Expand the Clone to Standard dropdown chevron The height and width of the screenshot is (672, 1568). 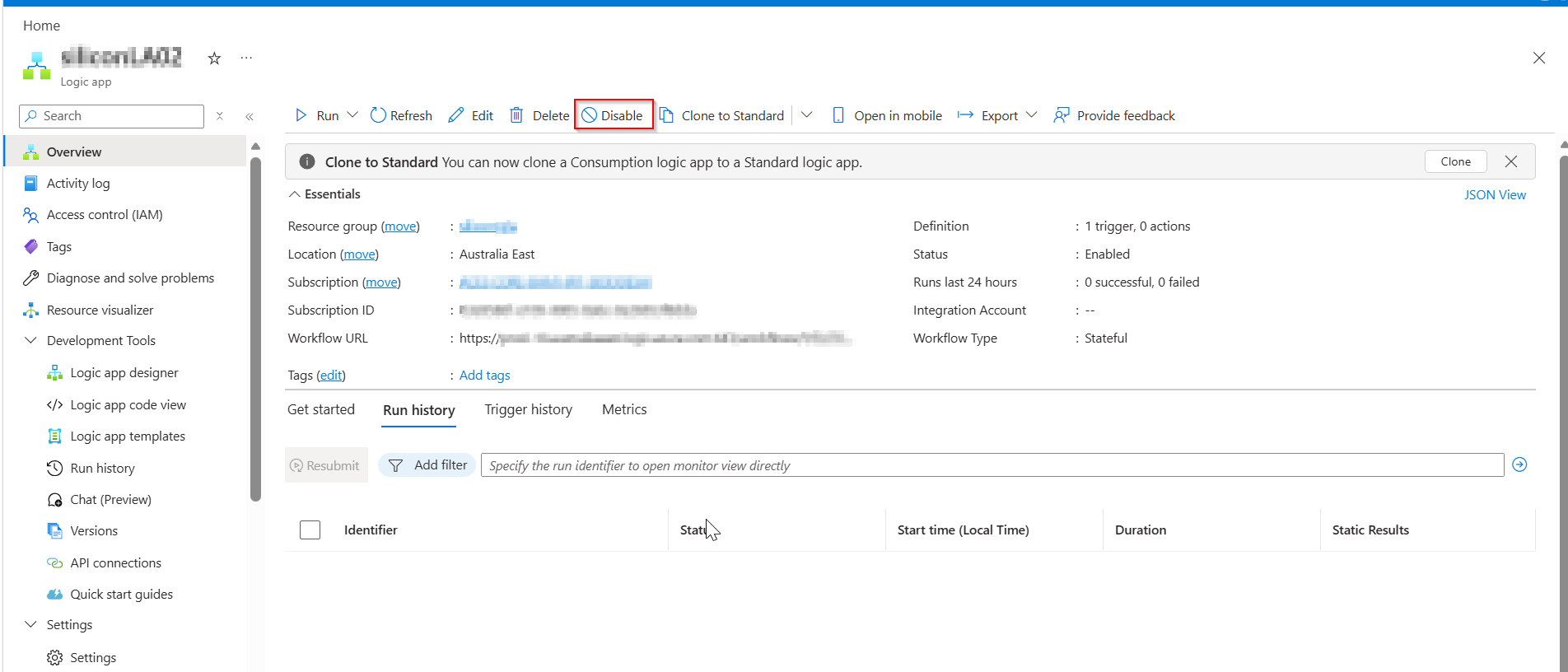pyautogui.click(x=807, y=115)
